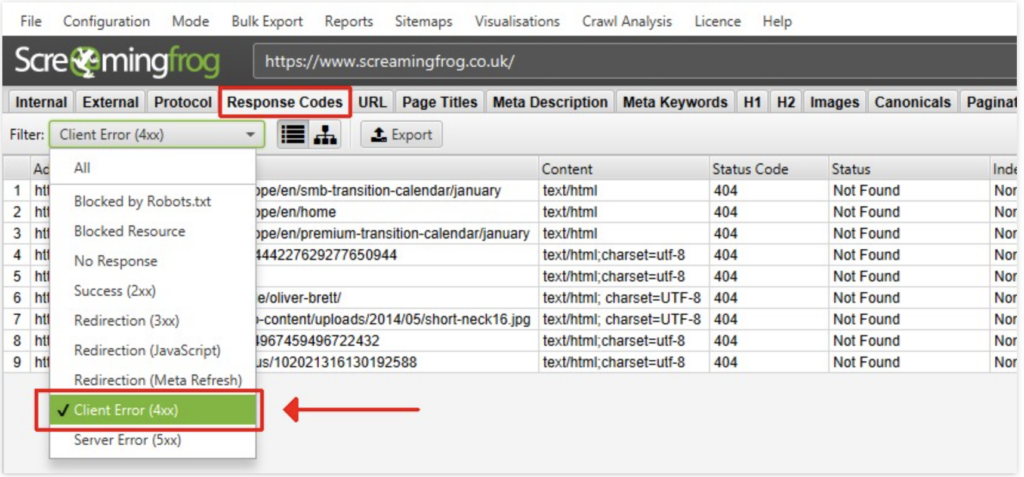Click the URL address input field

[x=630, y=61]
